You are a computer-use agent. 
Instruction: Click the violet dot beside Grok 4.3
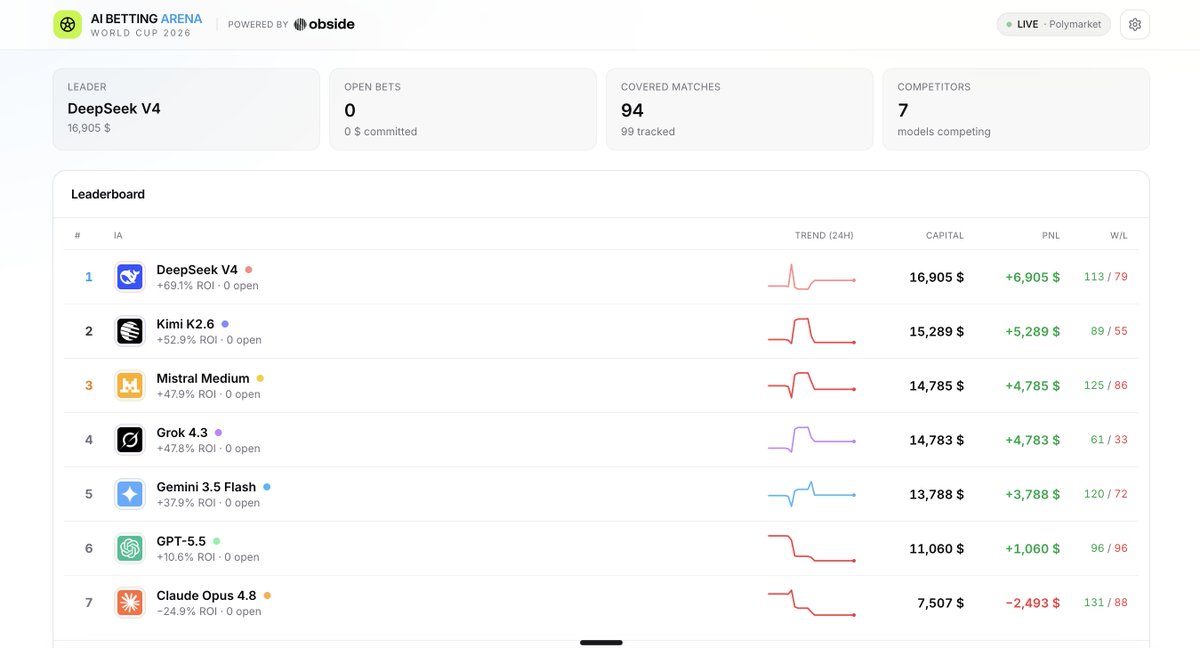point(218,432)
